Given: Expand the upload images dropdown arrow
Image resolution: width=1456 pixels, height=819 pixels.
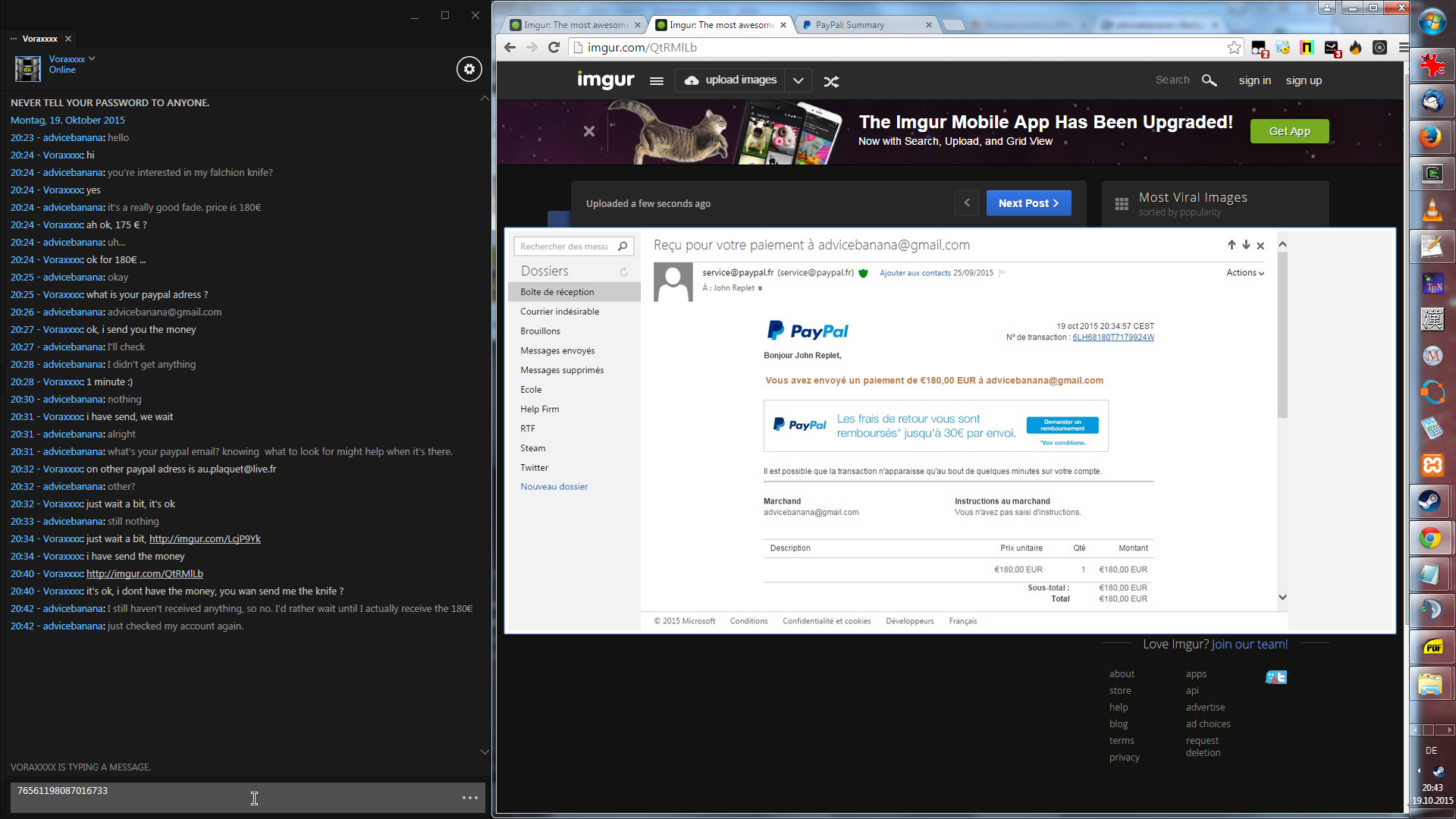Looking at the screenshot, I should click(x=798, y=80).
